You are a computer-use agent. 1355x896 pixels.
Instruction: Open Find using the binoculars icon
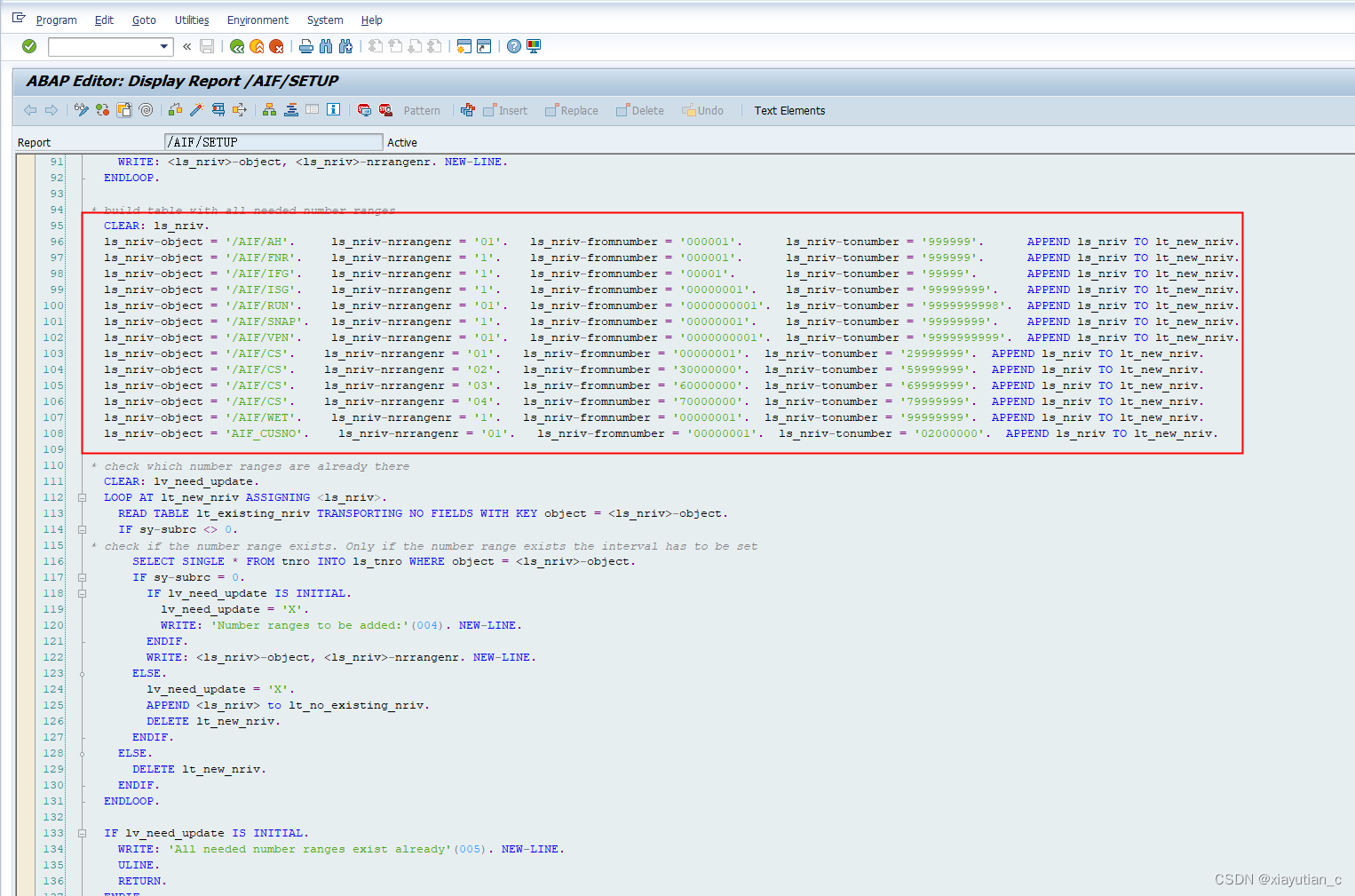(326, 46)
